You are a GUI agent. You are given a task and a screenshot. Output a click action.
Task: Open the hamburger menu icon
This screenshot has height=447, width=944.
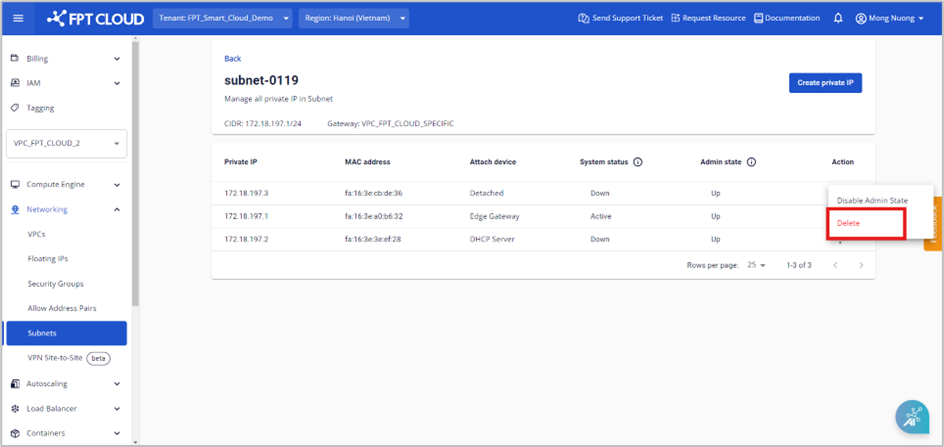[18, 18]
